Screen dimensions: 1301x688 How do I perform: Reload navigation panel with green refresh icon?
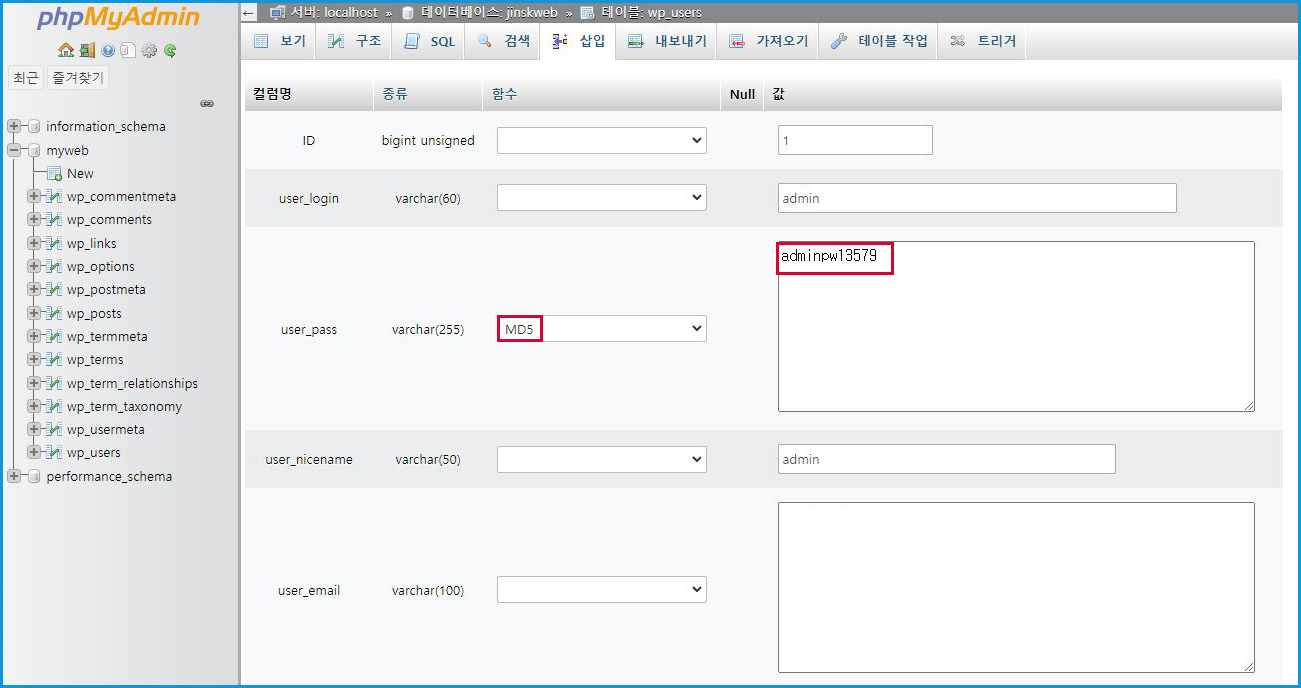[x=170, y=50]
